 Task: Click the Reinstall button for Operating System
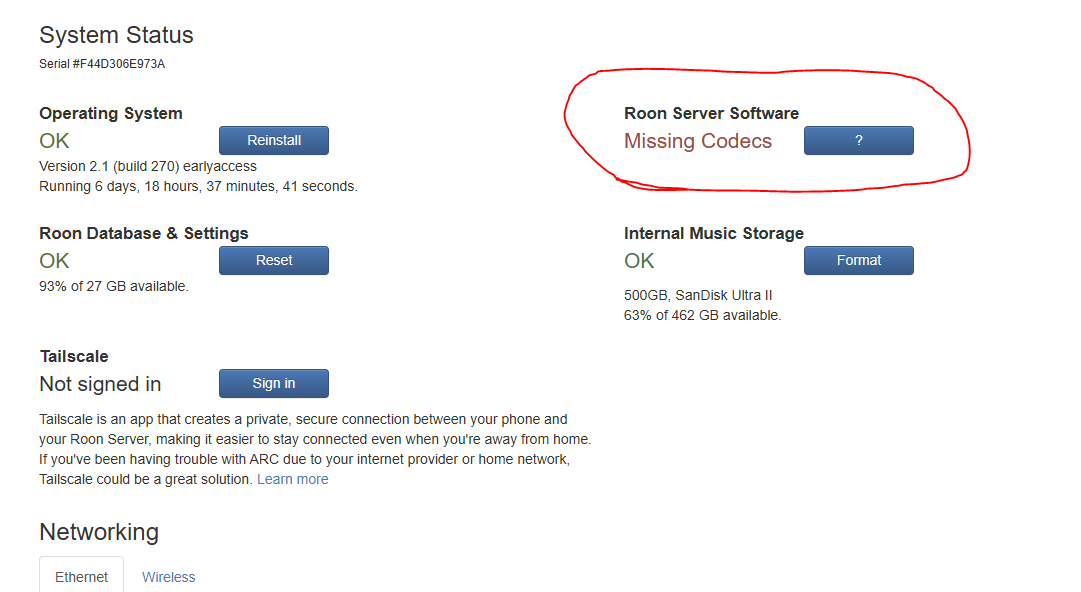274,141
